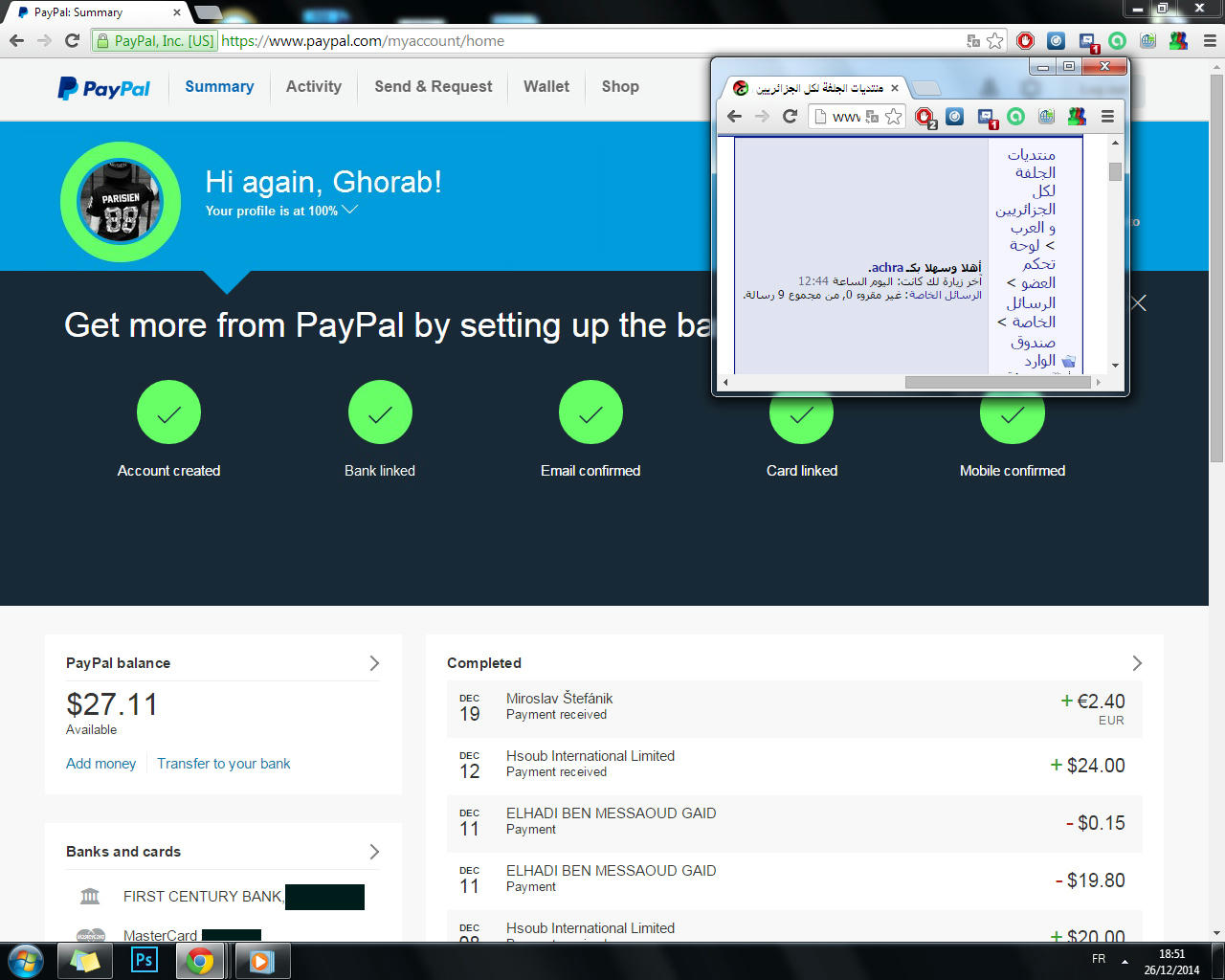Click MasterCard card icon
This screenshot has width=1225, height=980.
[x=90, y=935]
